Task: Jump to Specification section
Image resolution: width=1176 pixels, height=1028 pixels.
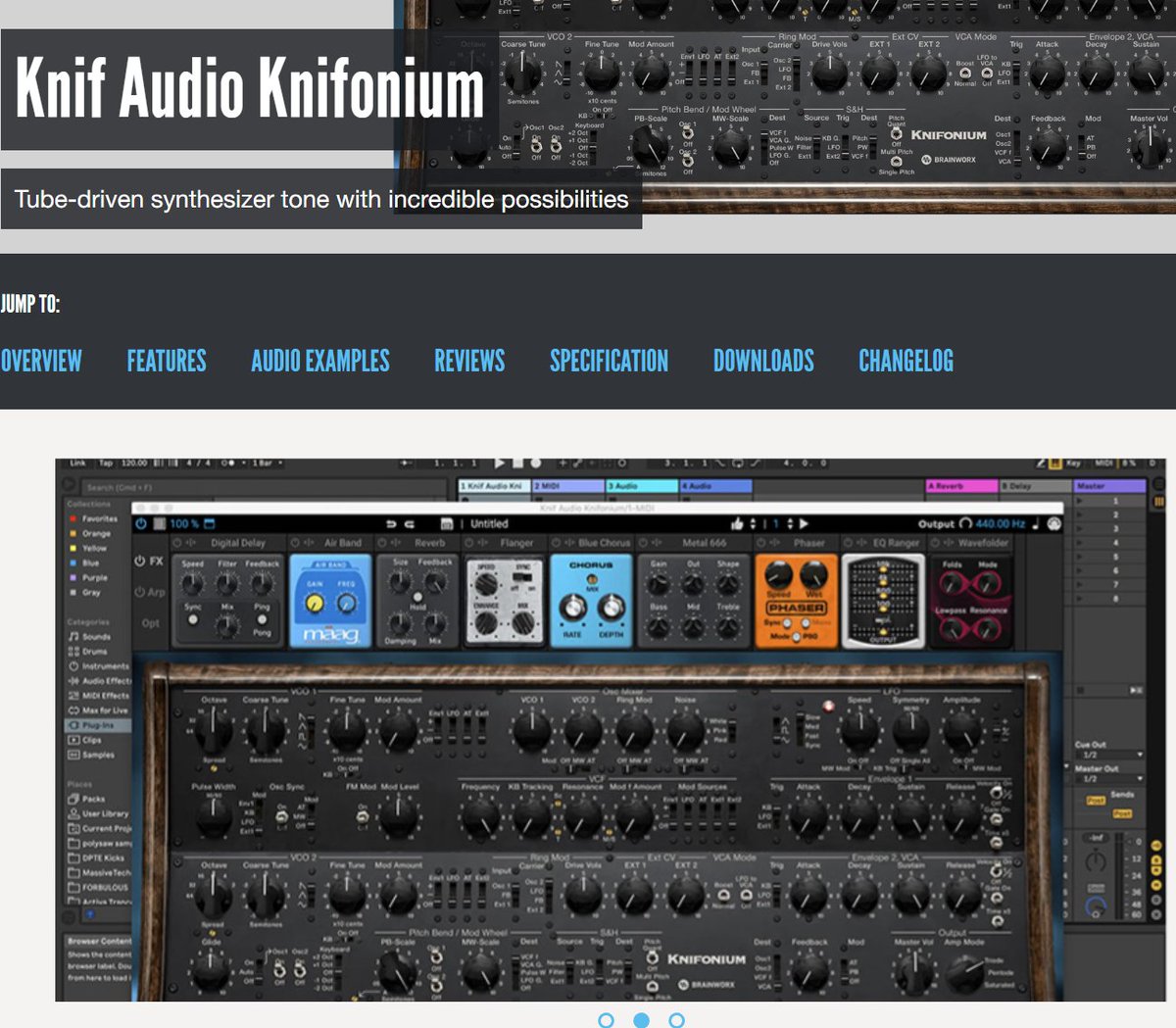Action: 609,361
